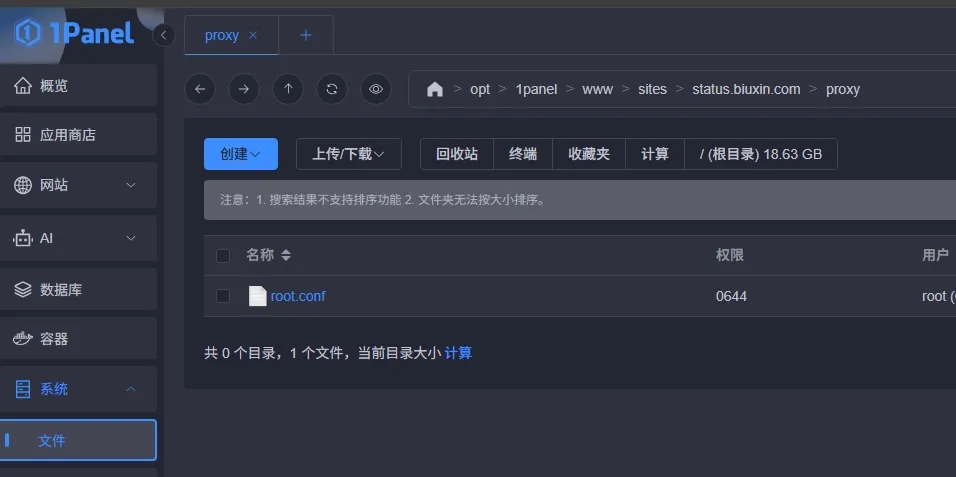Viewport: 956px width, 477px height.
Task: Navigate to opt in the breadcrumb
Action: click(480, 89)
